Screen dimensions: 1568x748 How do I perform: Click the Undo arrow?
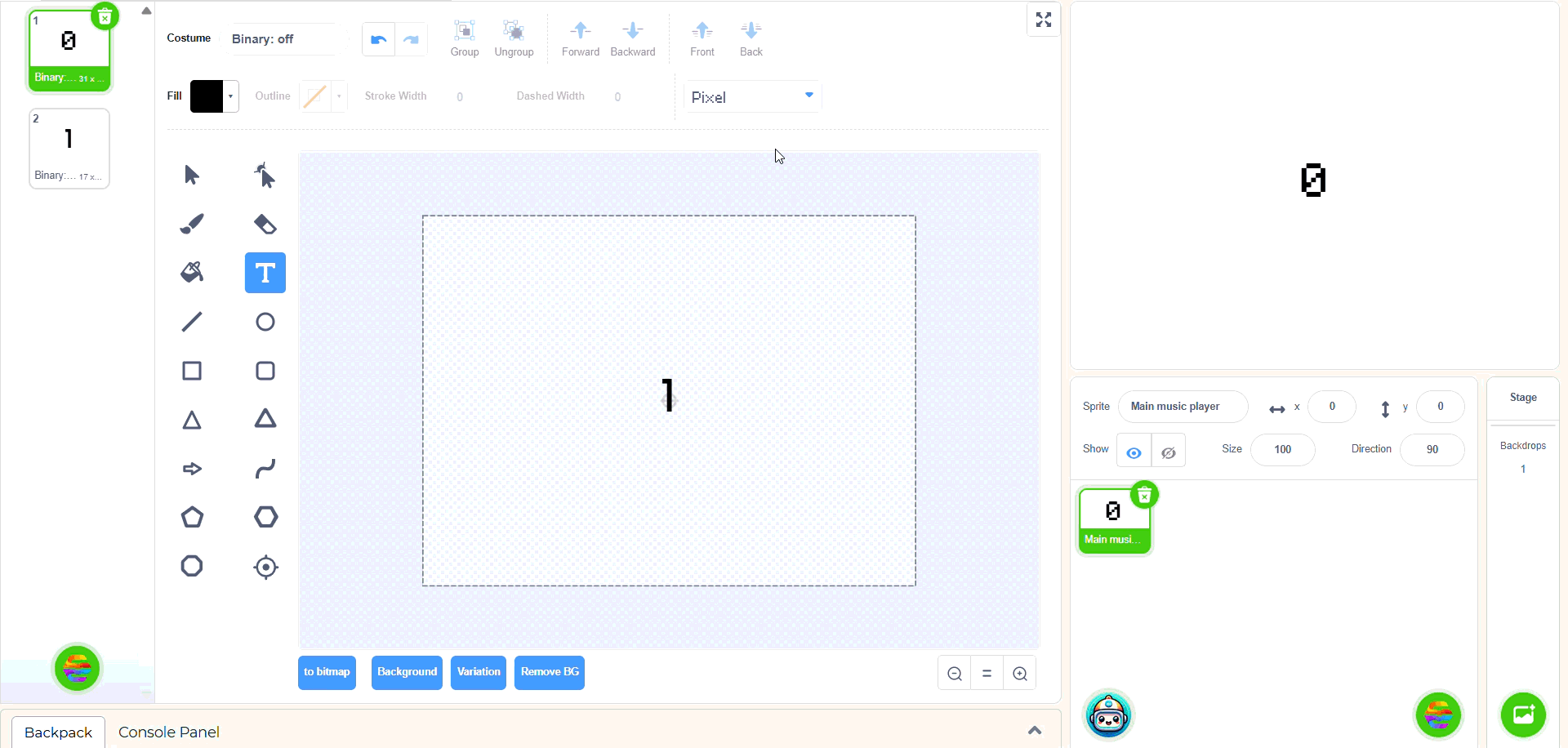tap(378, 39)
